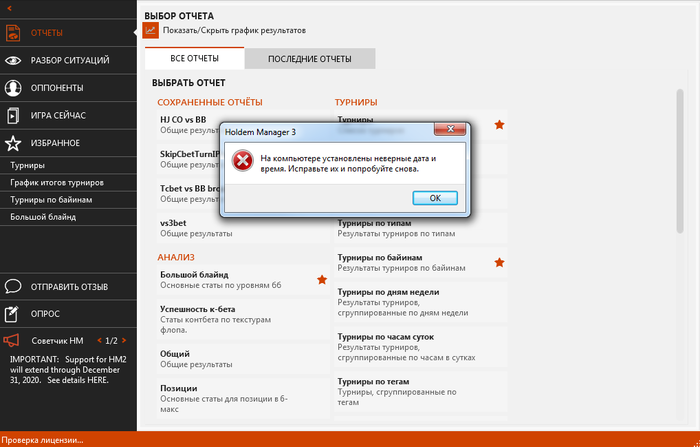Select the Турниры по типам report
Screen dimensions: 700x447
click(x=421, y=228)
